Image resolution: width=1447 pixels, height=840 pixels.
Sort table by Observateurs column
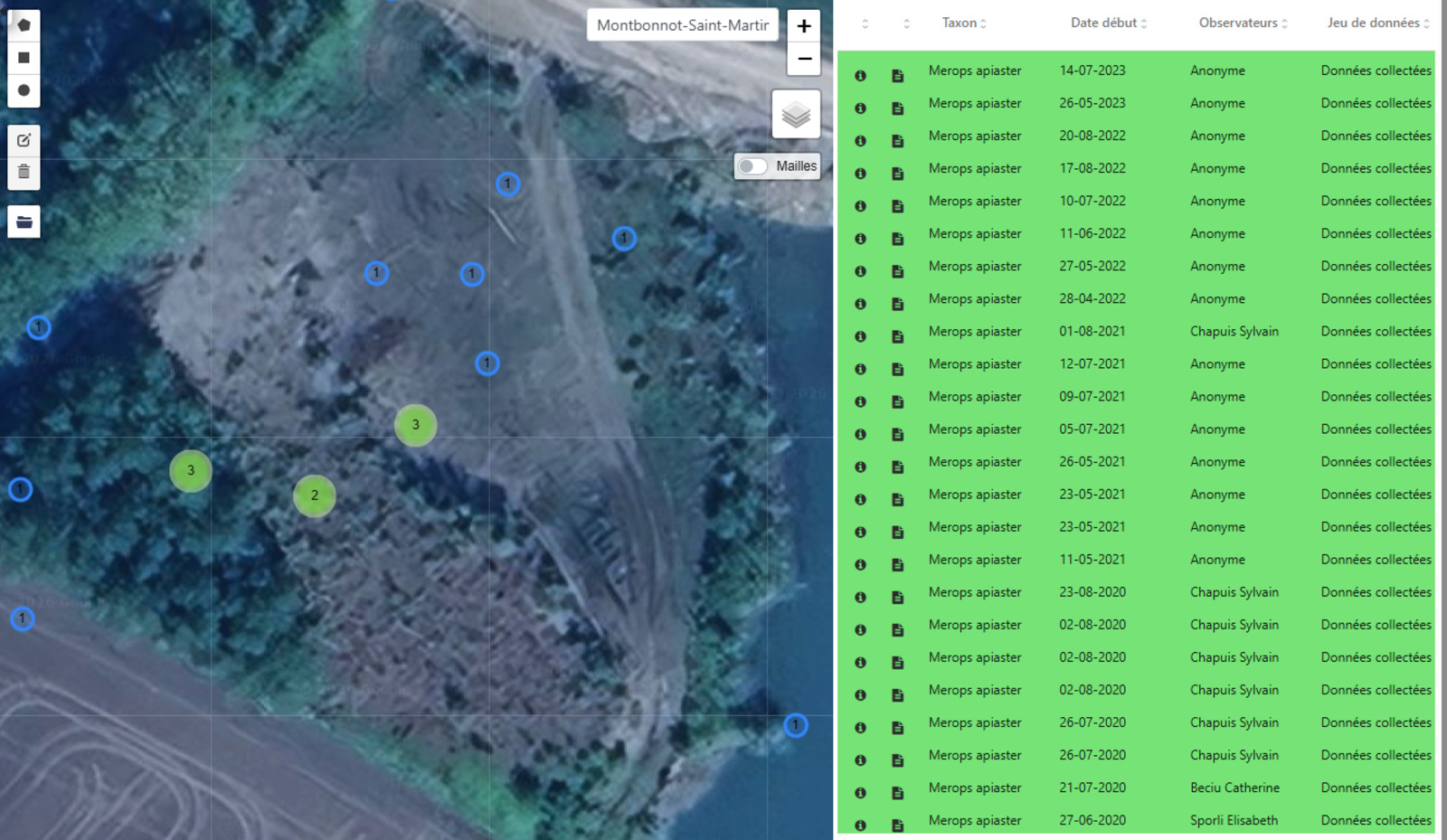1243,24
